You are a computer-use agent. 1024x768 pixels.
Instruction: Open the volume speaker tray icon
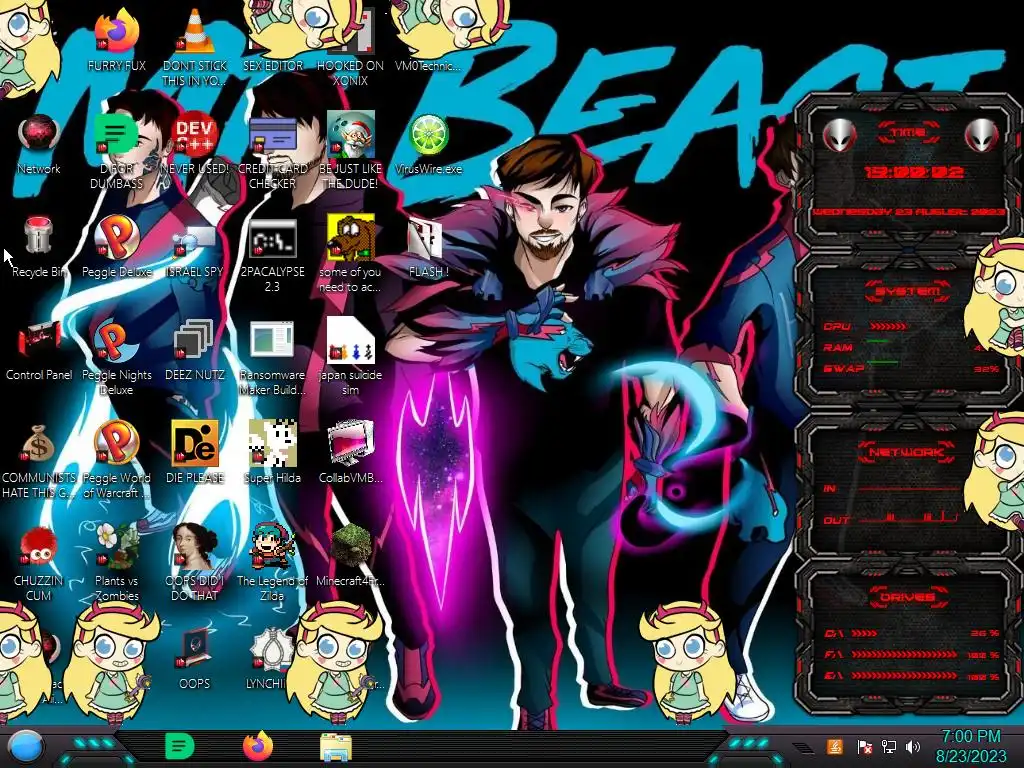pos(912,746)
